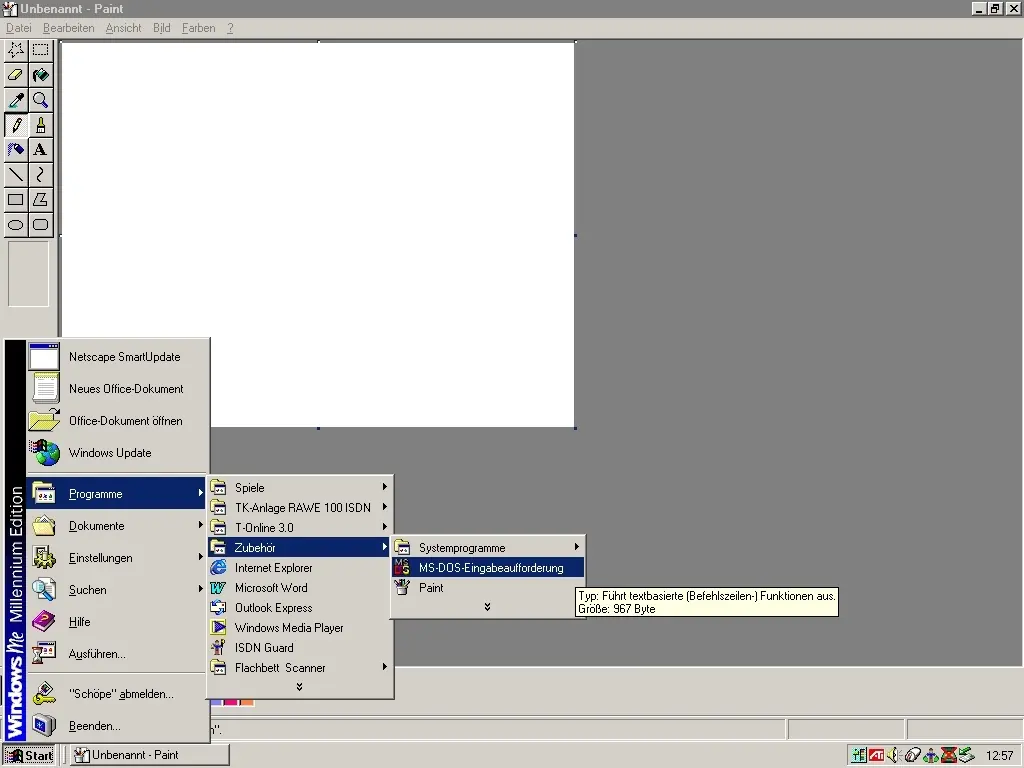Select the Magnifier tool
This screenshot has height=768, width=1024.
pos(40,100)
